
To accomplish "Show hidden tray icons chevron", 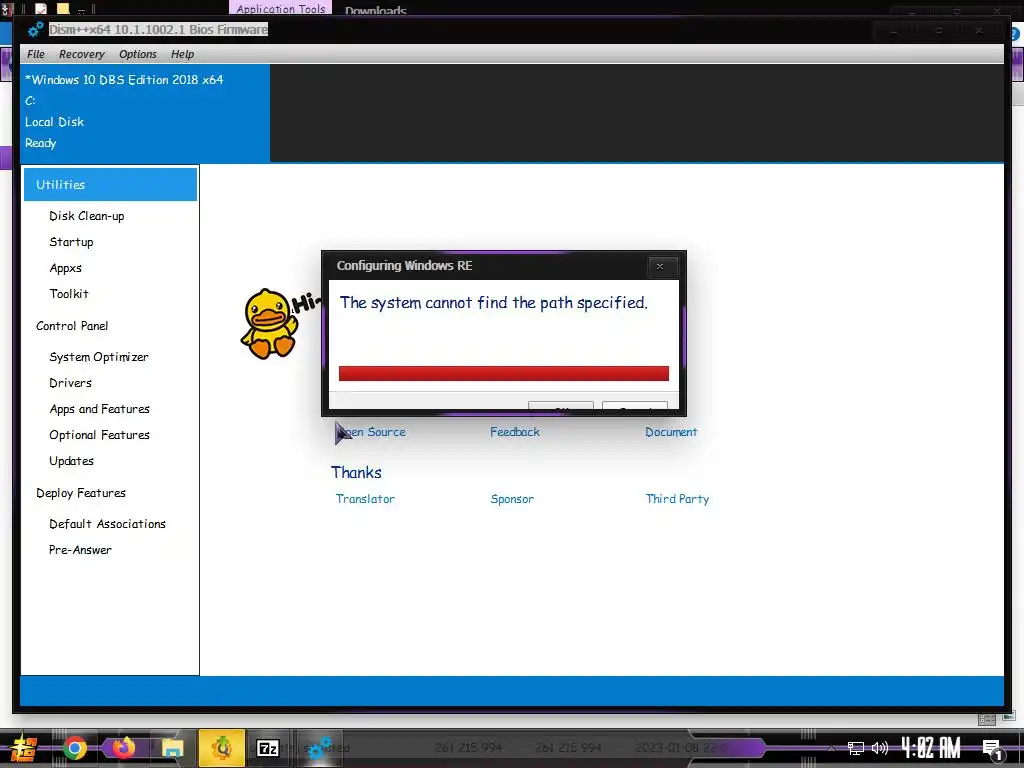I will click(x=831, y=748).
